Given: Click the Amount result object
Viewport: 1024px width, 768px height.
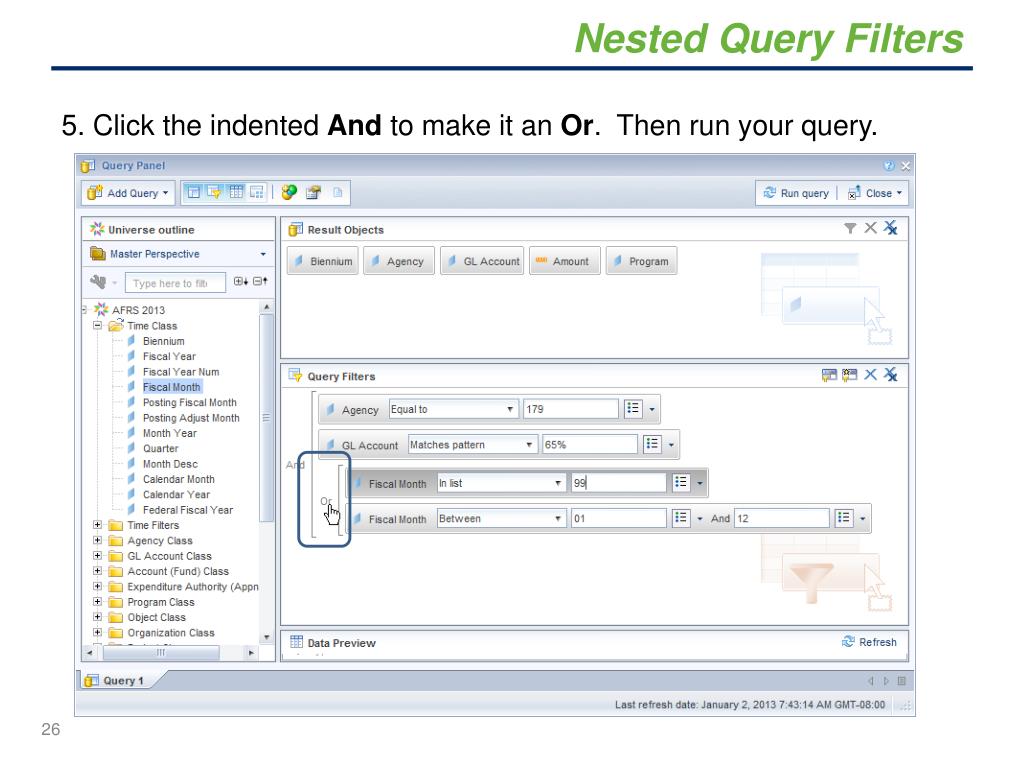Looking at the screenshot, I should [565, 261].
